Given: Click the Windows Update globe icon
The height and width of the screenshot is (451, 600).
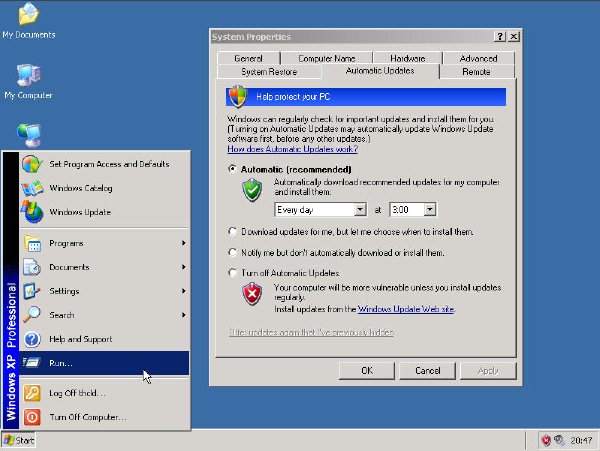Looking at the screenshot, I should coord(32,212).
